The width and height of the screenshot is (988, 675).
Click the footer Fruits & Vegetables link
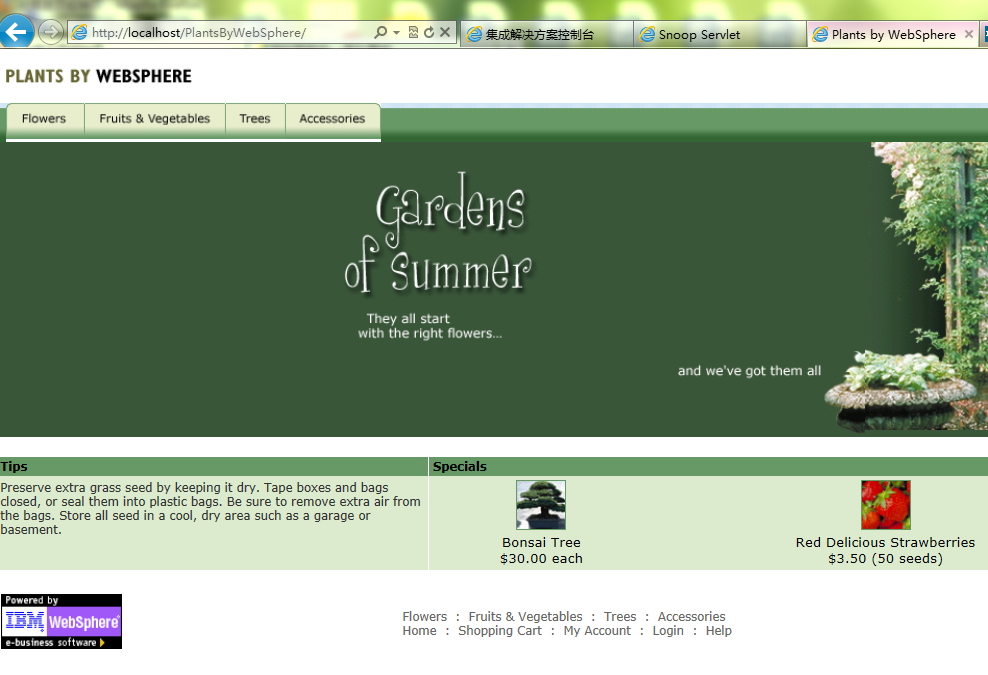(x=526, y=616)
